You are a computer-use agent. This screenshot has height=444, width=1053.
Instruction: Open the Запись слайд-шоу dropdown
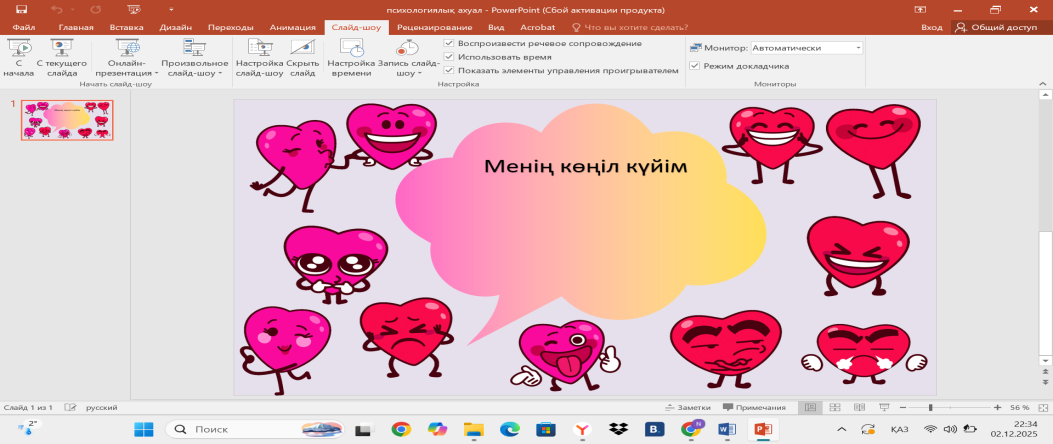tap(408, 58)
